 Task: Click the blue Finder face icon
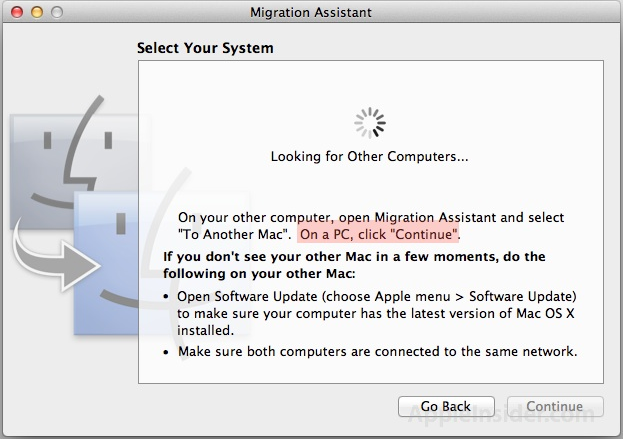(x=159, y=262)
